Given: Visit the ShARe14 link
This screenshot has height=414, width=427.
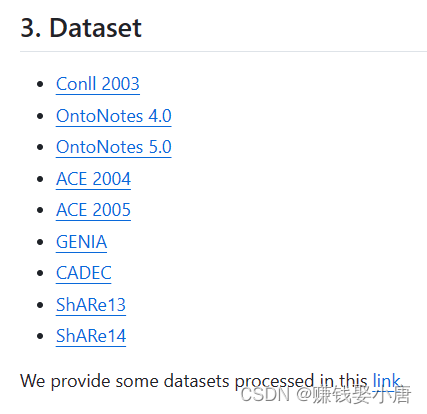Looking at the screenshot, I should pyautogui.click(x=91, y=336).
